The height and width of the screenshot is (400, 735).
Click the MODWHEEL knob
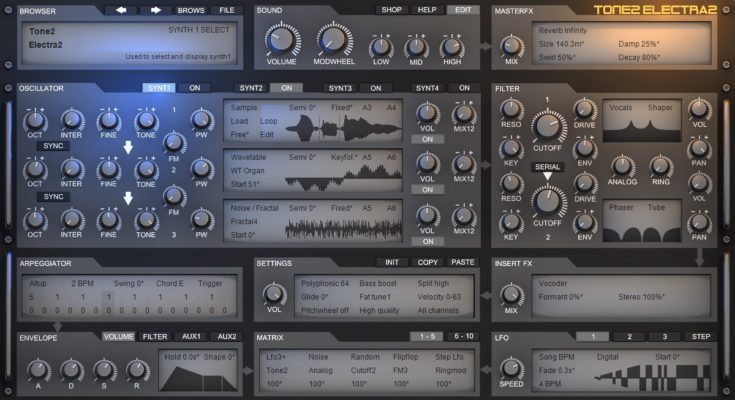point(334,42)
